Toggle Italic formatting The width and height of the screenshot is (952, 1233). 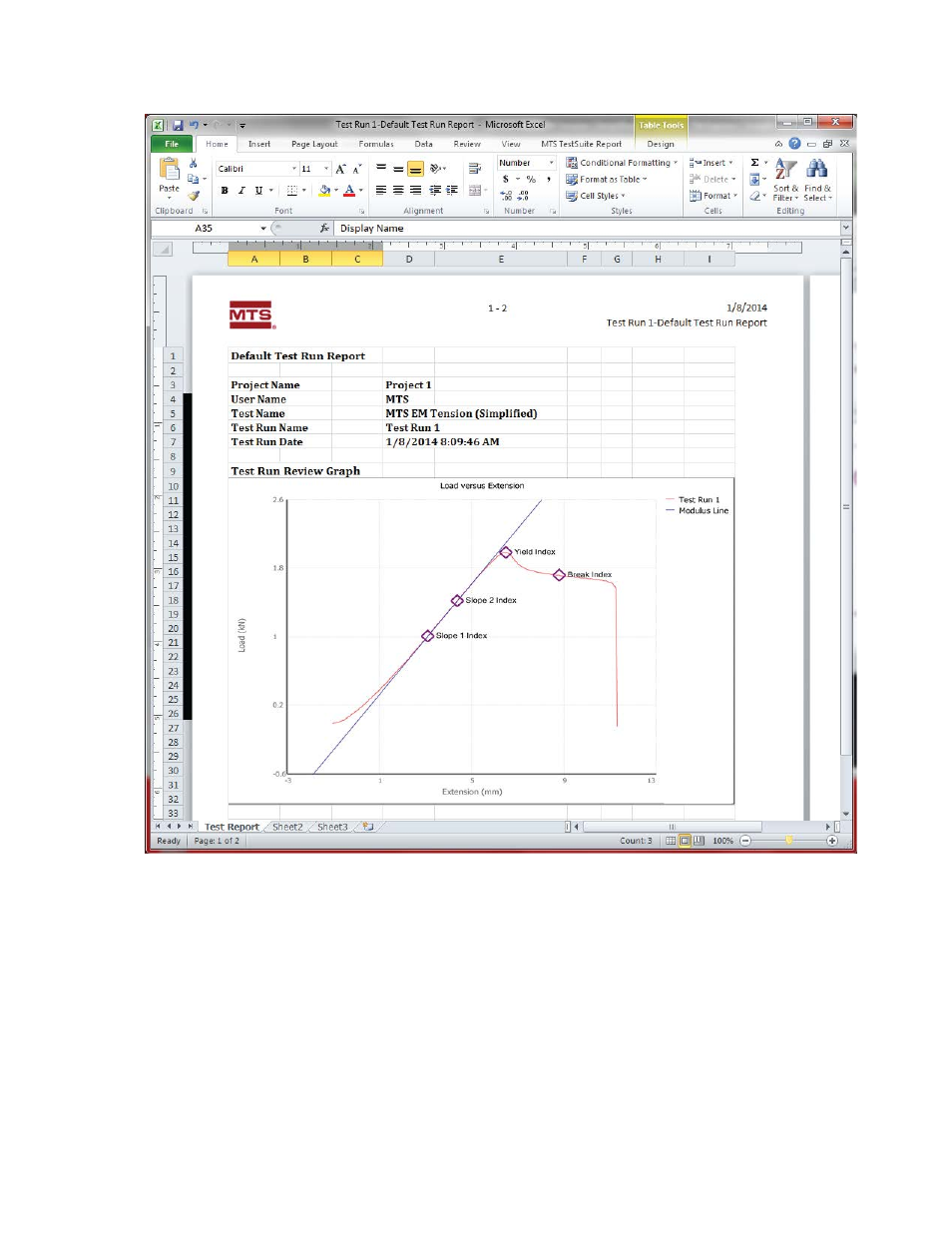pos(240,190)
